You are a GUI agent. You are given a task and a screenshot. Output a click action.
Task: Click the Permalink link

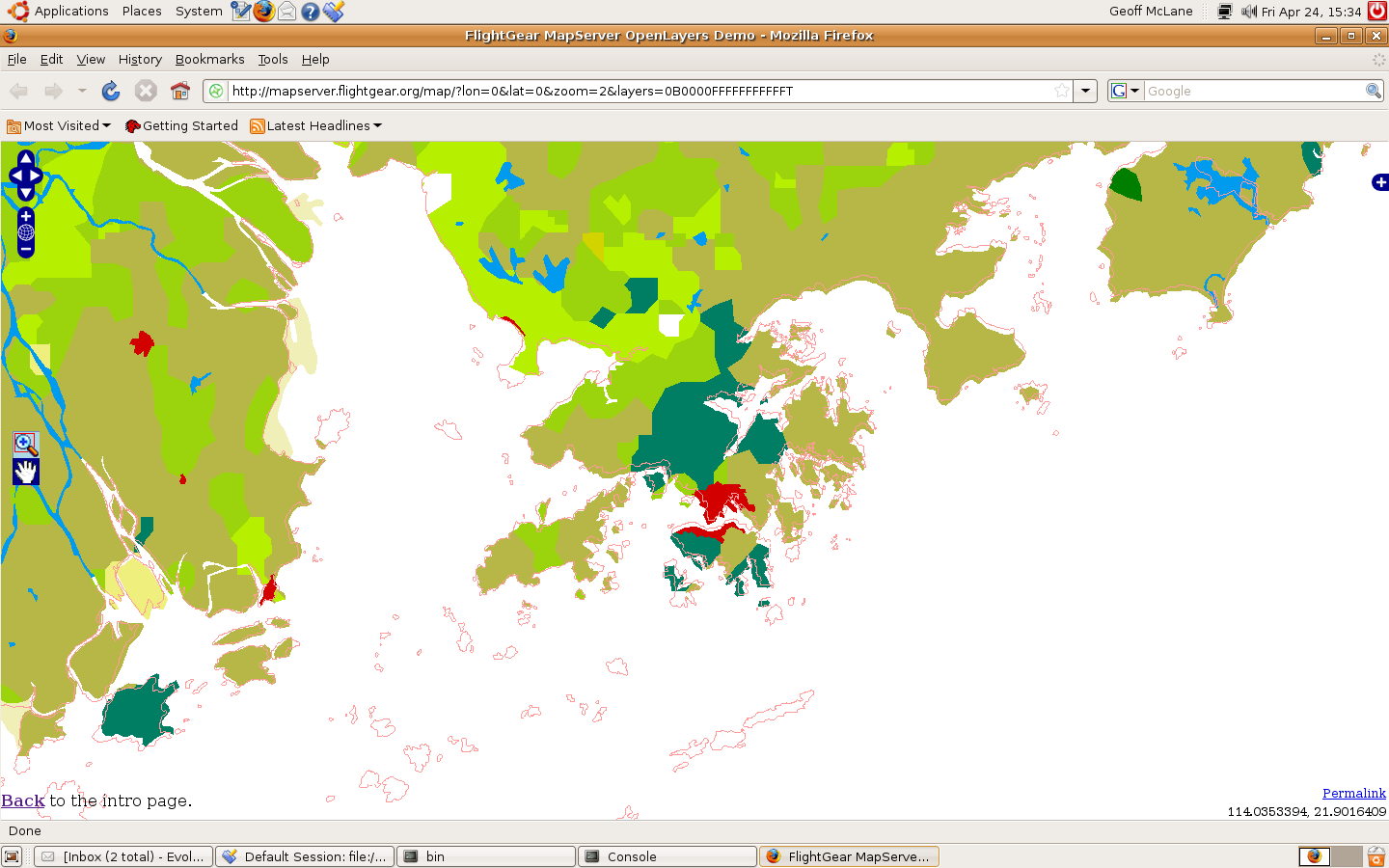pos(1353,793)
